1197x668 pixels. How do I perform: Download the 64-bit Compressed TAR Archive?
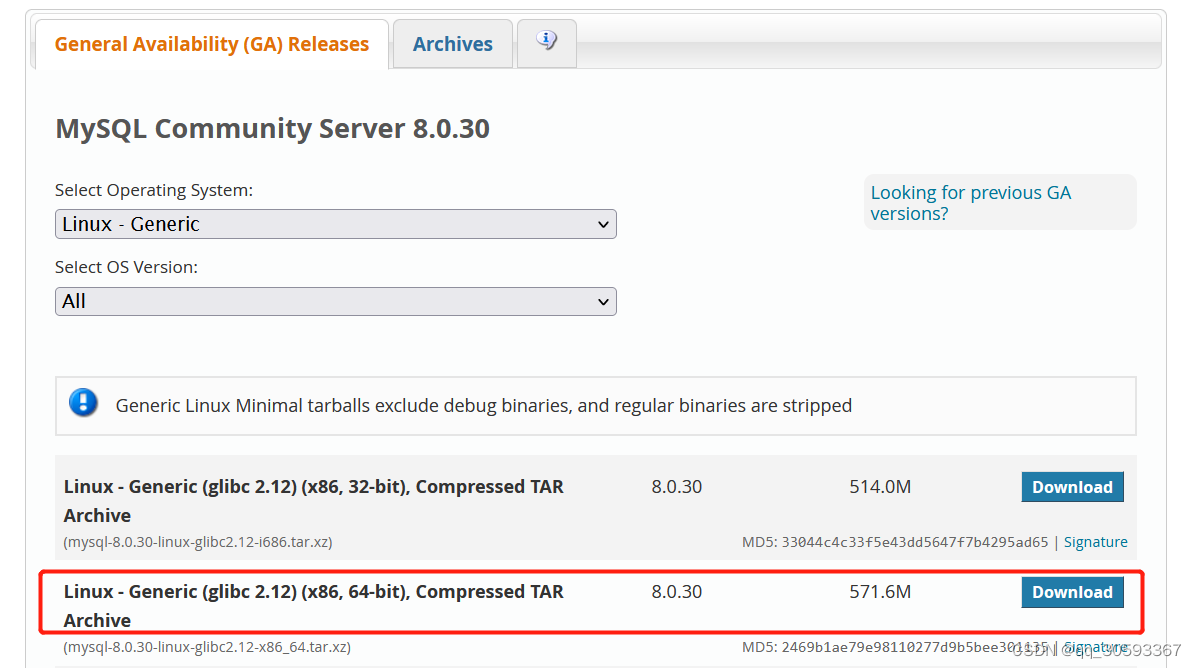click(x=1072, y=592)
